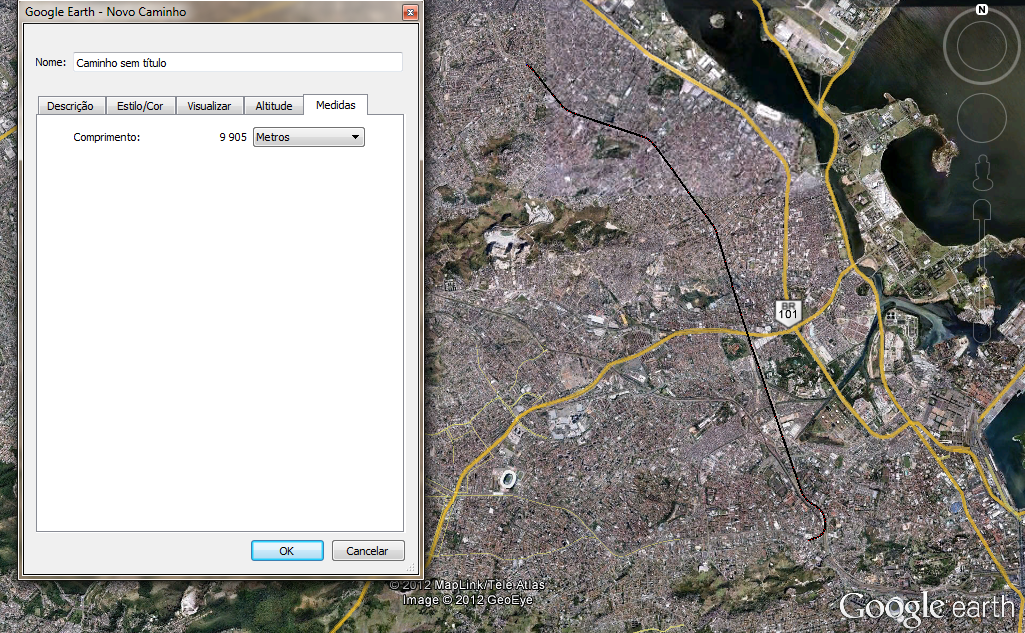Click the Medidas tab
Image resolution: width=1025 pixels, height=633 pixels.
point(335,105)
